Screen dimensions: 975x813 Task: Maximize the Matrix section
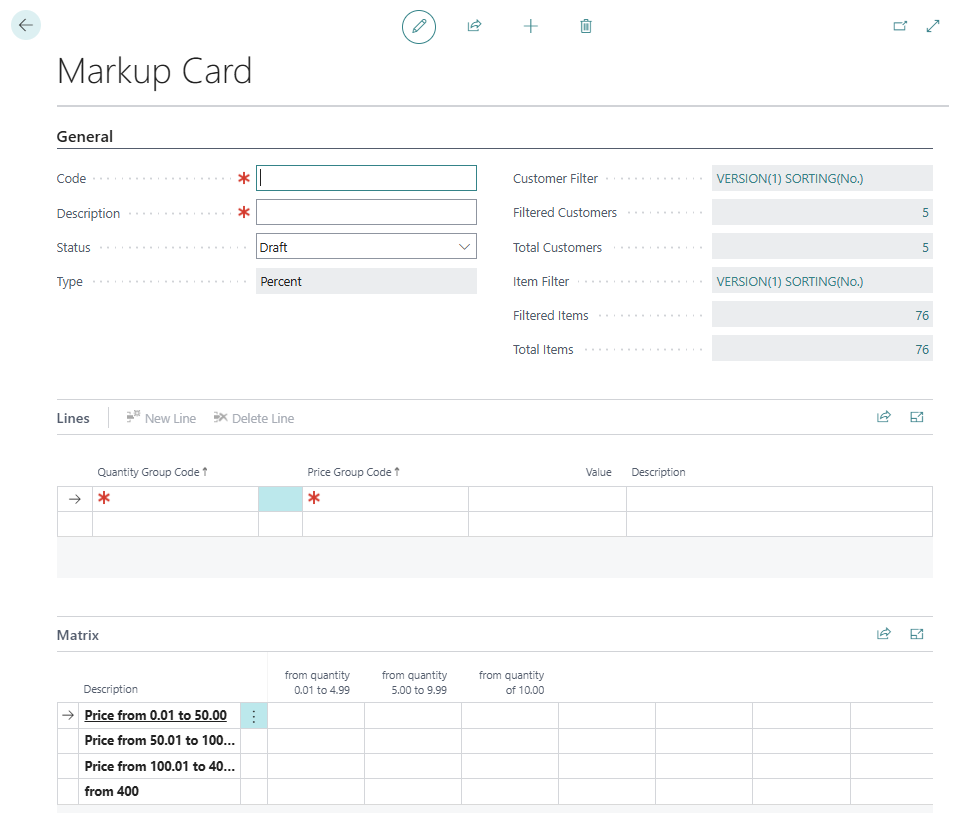[x=917, y=634]
